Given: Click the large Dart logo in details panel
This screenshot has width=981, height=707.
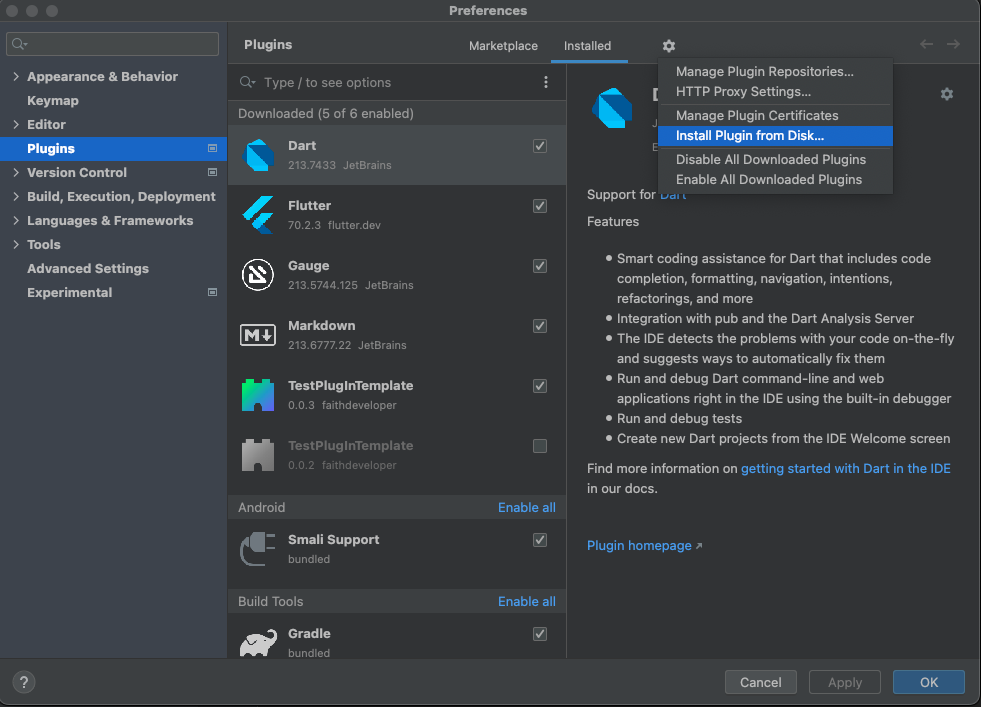Looking at the screenshot, I should (612, 108).
